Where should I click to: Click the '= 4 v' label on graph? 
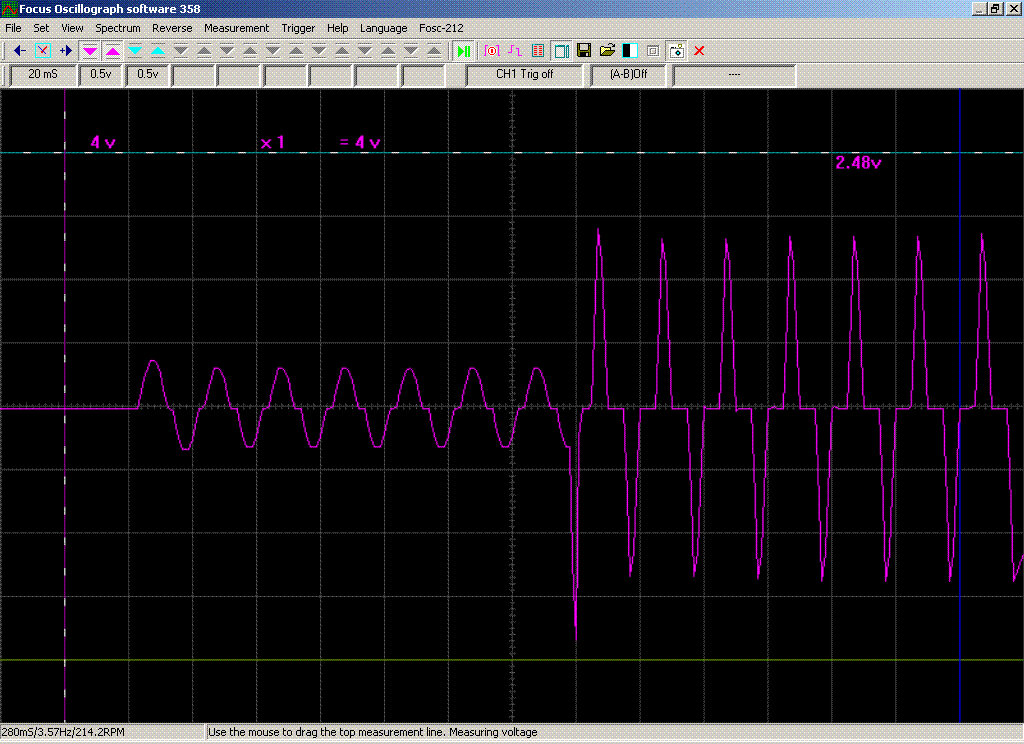(x=360, y=142)
